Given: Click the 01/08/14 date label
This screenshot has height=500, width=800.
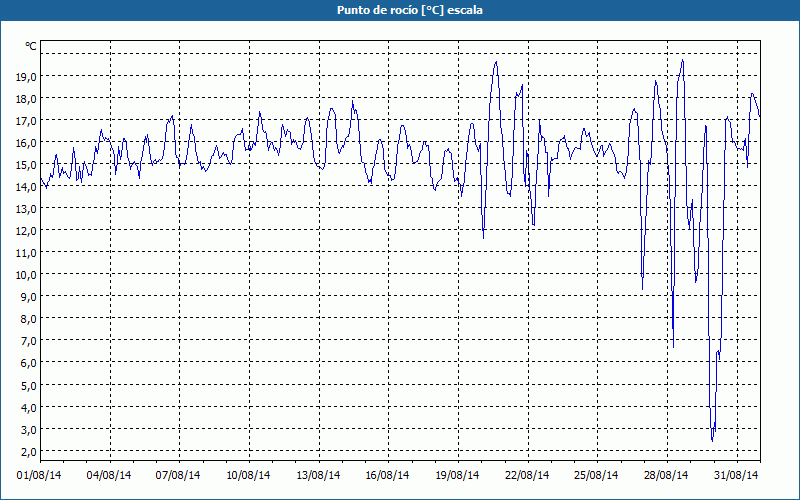Looking at the screenshot, I should 39,475.
